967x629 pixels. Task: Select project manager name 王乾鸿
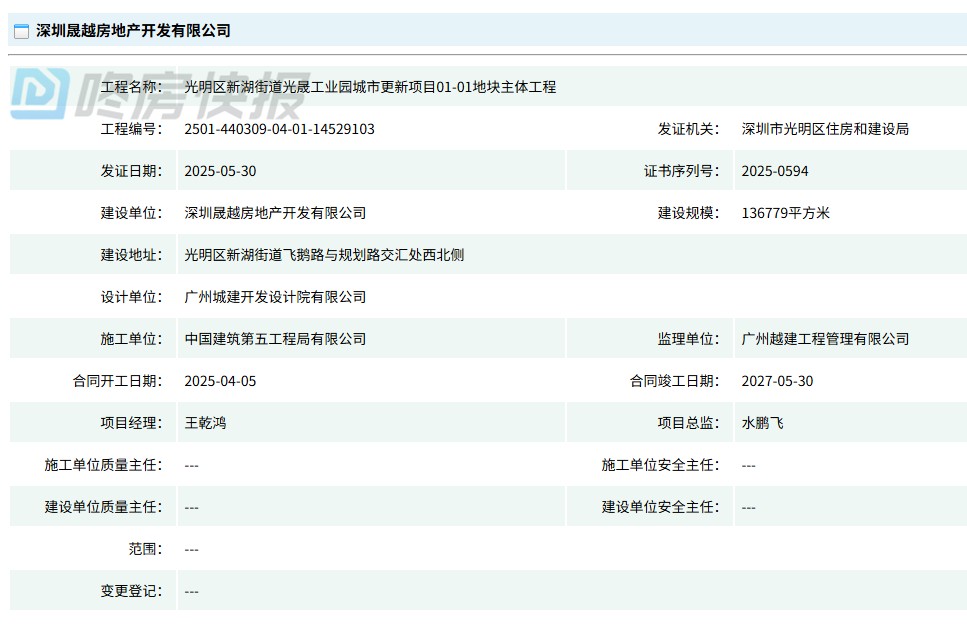pyautogui.click(x=205, y=423)
